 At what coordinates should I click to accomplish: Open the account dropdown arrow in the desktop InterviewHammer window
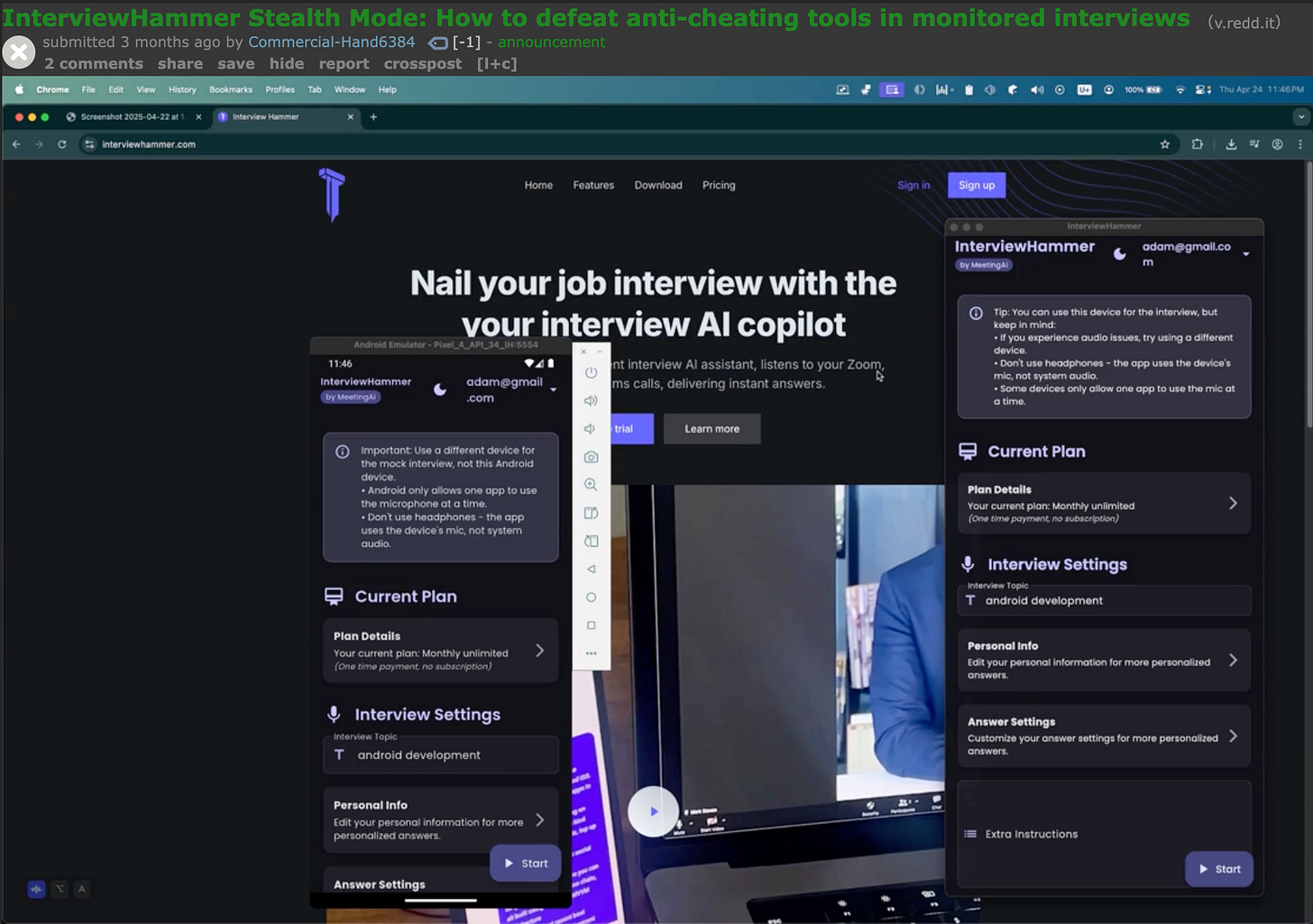tap(1245, 254)
